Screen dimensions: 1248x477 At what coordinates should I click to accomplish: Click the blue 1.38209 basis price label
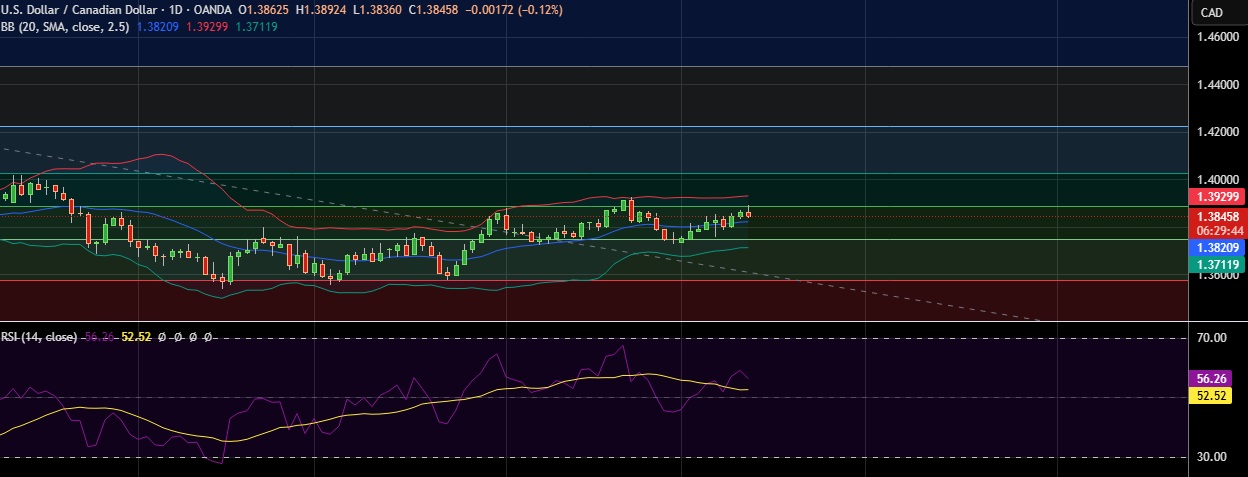coord(1216,246)
